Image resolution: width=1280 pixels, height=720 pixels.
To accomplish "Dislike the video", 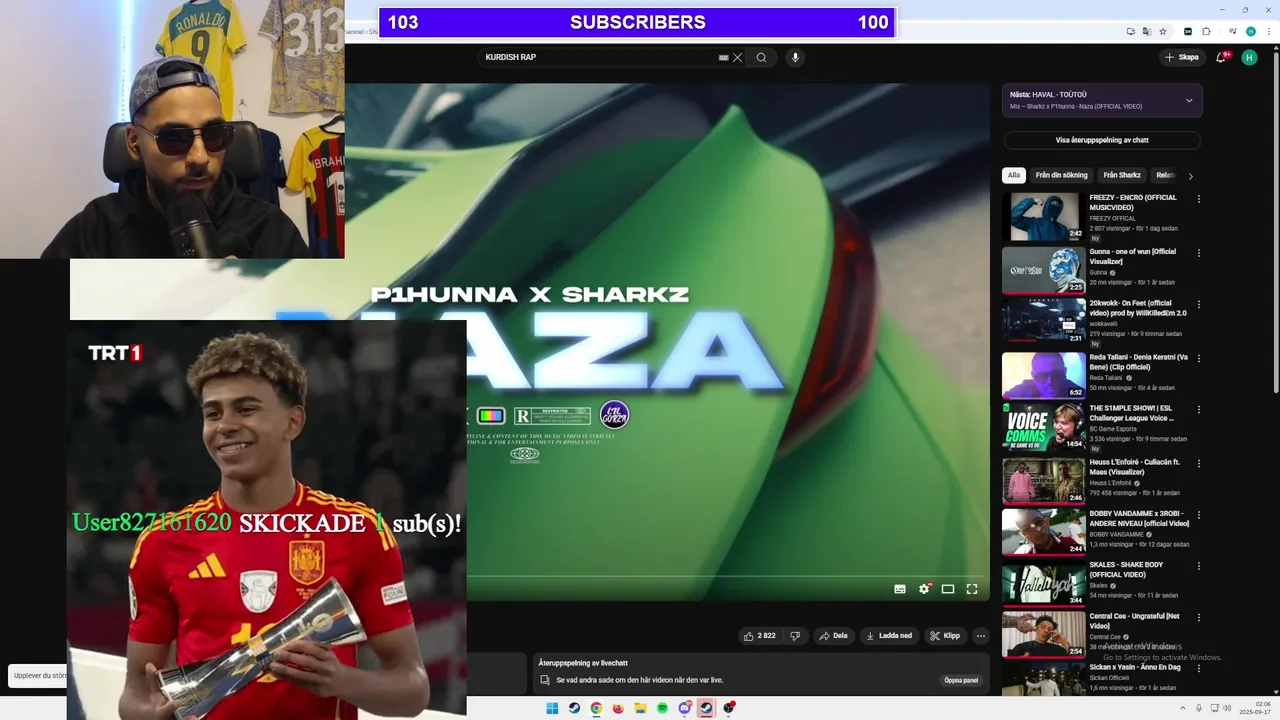I will click(x=795, y=635).
